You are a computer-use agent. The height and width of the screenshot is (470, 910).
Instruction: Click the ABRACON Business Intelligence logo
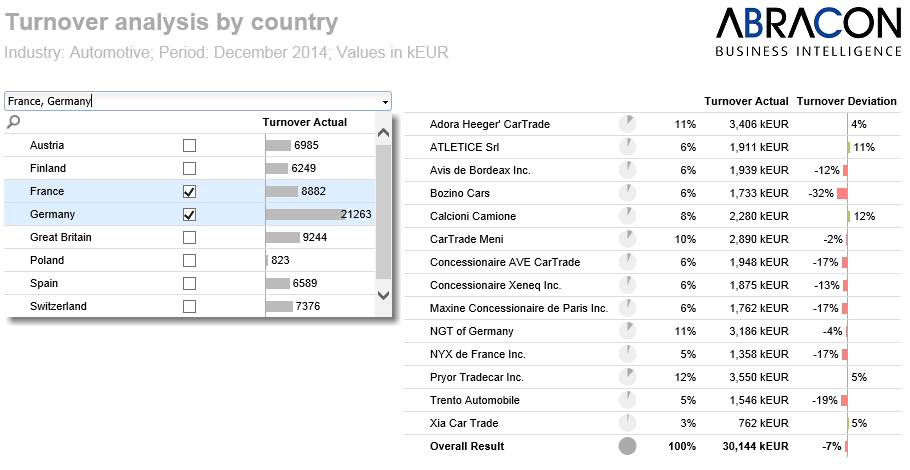pos(808,33)
